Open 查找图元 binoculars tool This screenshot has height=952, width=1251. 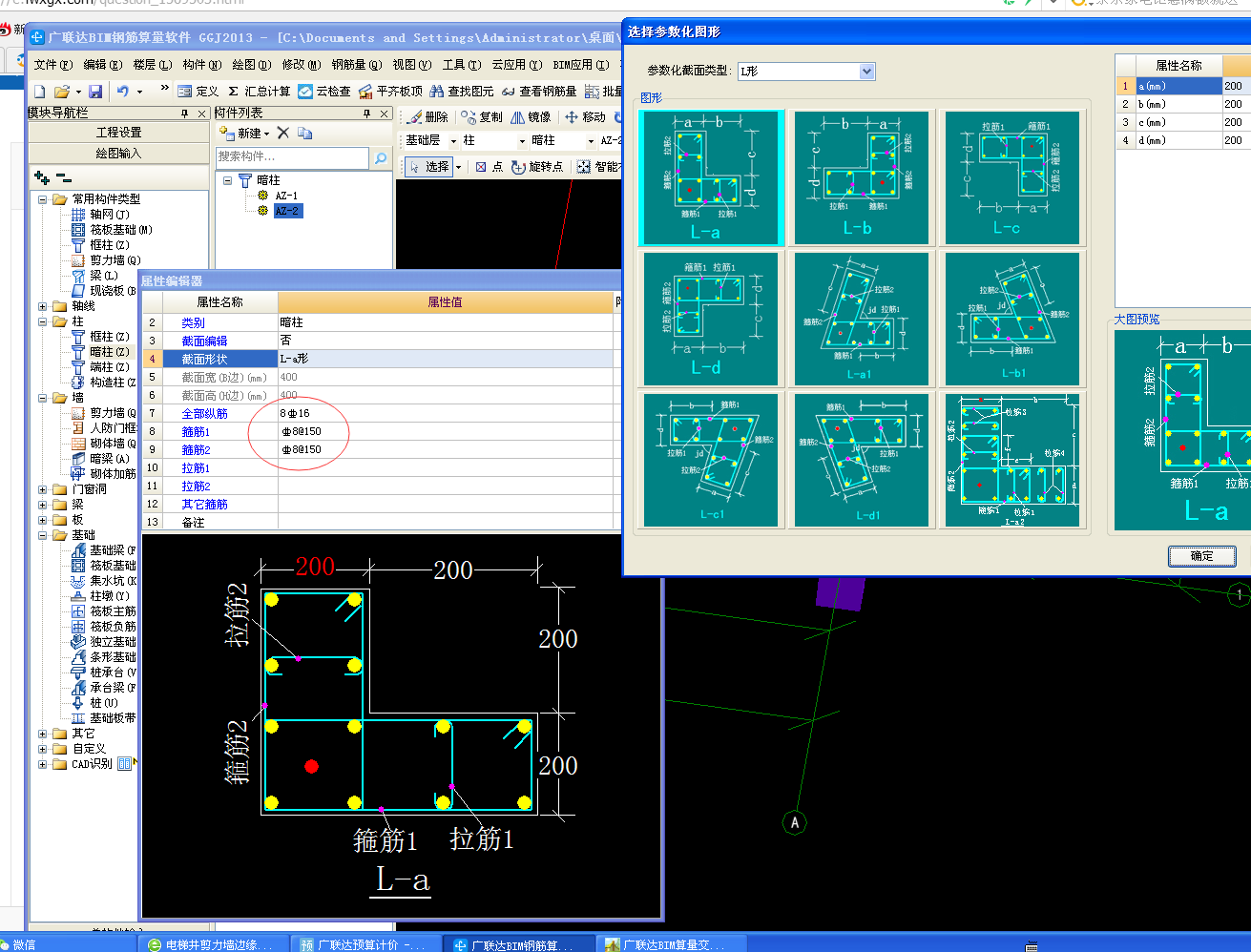click(x=462, y=92)
